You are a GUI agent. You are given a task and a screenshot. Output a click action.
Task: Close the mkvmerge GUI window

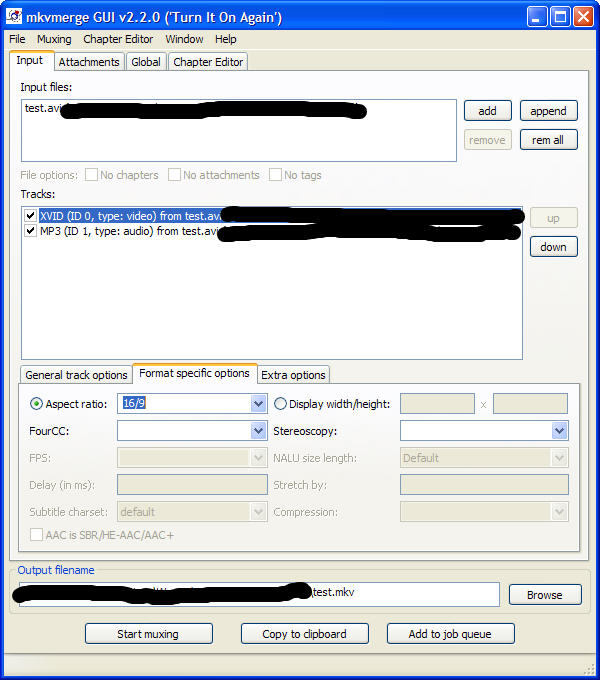(x=584, y=17)
